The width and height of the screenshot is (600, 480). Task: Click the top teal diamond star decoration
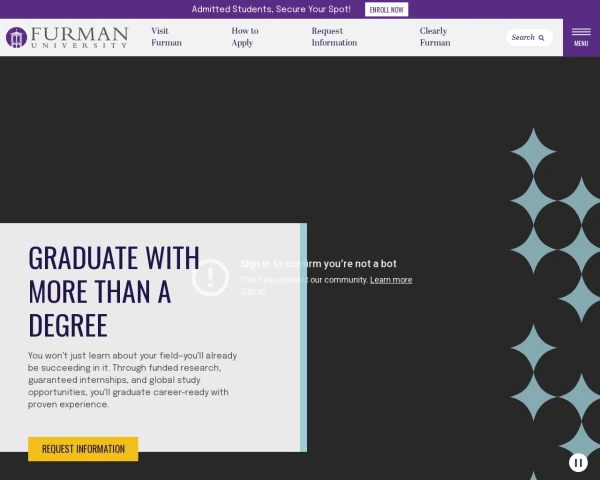pyautogui.click(x=533, y=152)
